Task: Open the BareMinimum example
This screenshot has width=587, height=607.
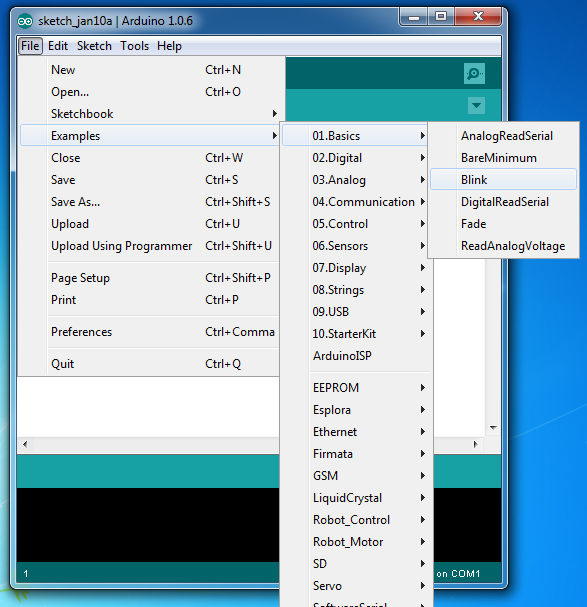Action: [x=503, y=158]
